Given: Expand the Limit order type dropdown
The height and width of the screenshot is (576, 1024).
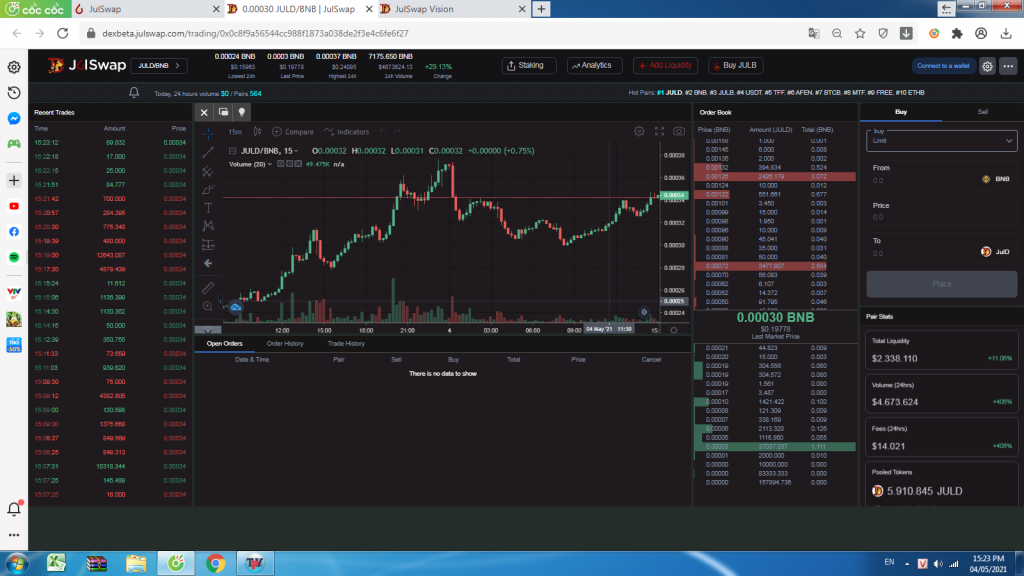Looking at the screenshot, I should tap(942, 142).
